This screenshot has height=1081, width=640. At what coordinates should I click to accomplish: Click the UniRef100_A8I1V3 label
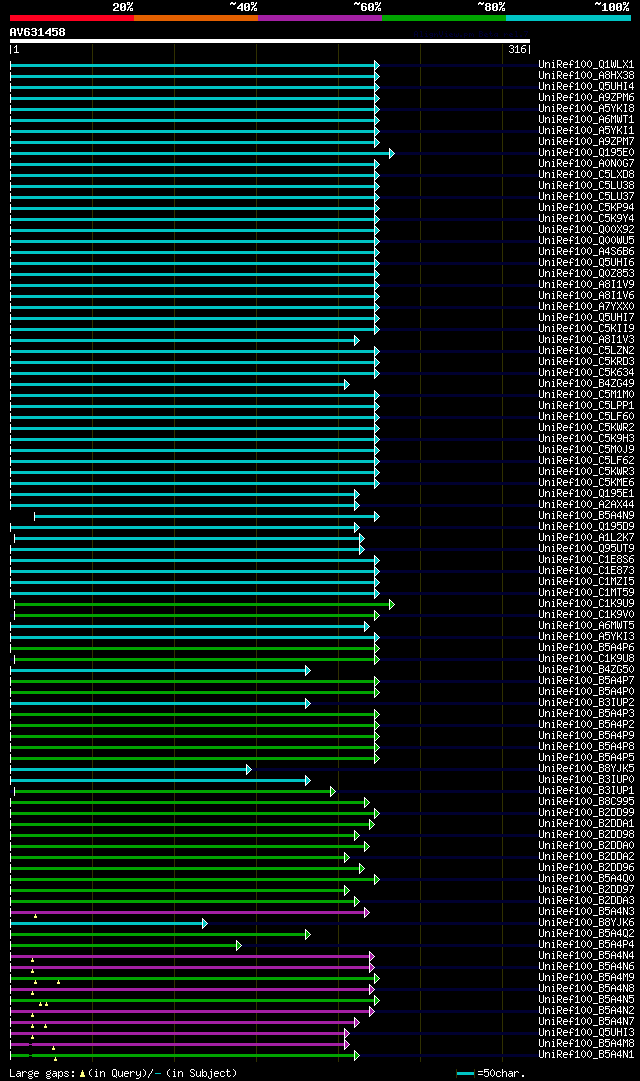tap(586, 340)
